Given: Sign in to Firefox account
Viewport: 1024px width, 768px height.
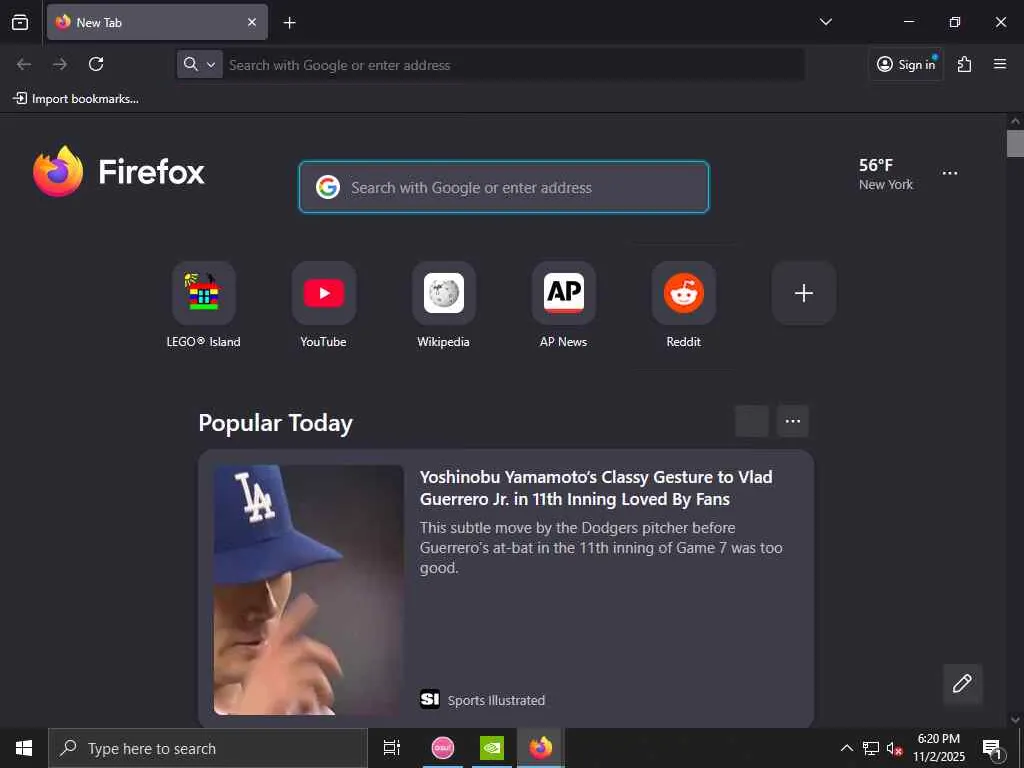Looking at the screenshot, I should click(x=906, y=64).
